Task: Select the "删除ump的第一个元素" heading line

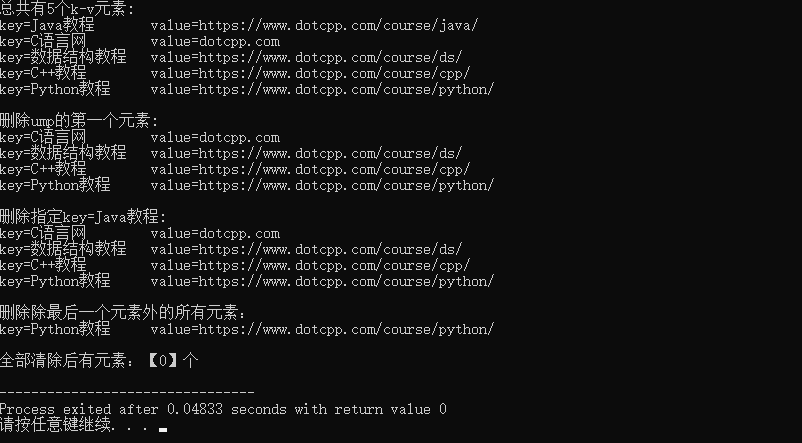Action: tap(79, 121)
